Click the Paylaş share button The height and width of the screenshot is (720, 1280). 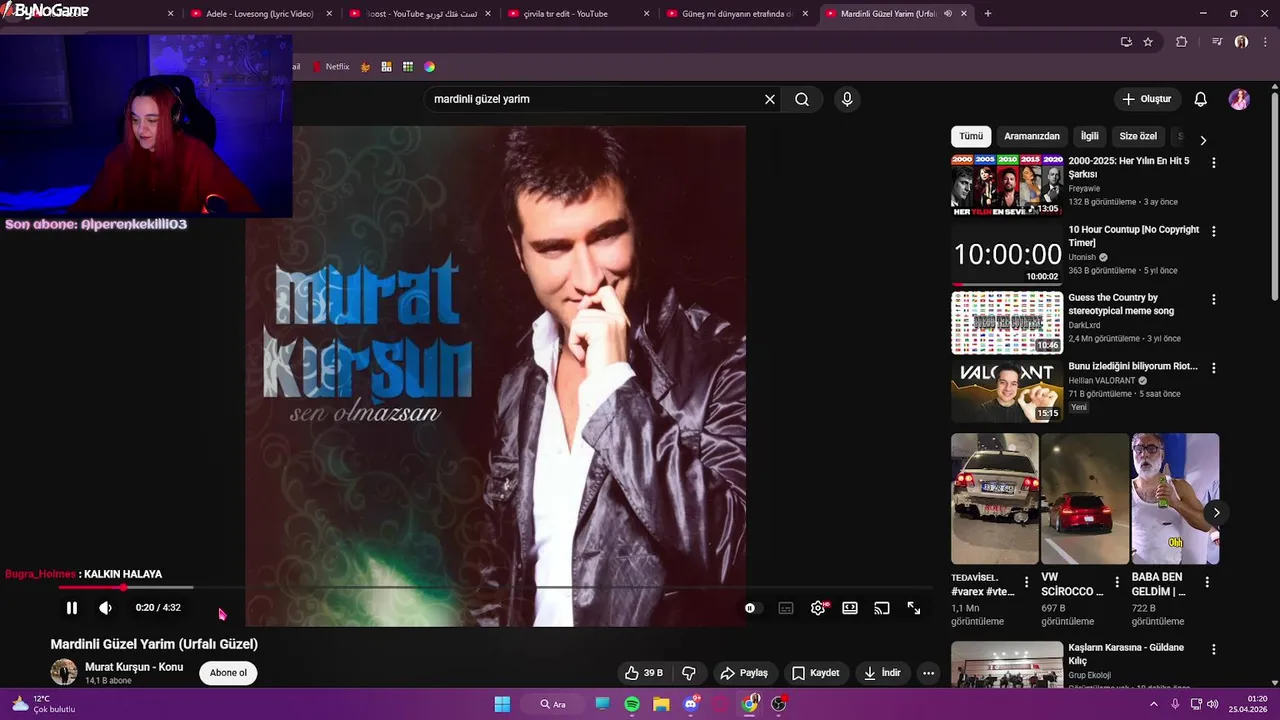point(744,673)
